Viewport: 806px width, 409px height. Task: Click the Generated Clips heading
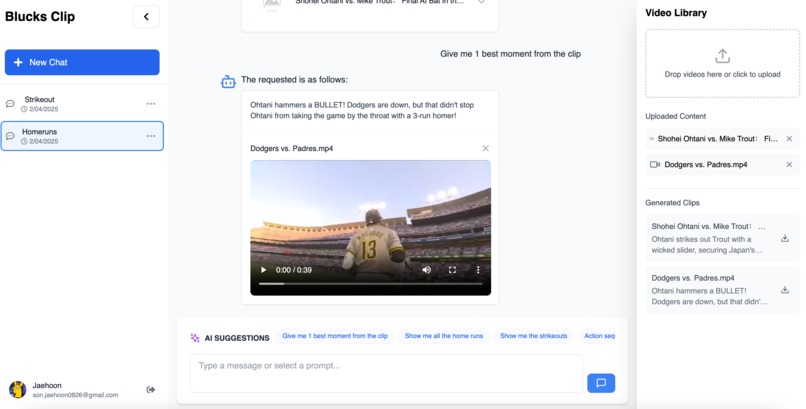click(x=672, y=203)
